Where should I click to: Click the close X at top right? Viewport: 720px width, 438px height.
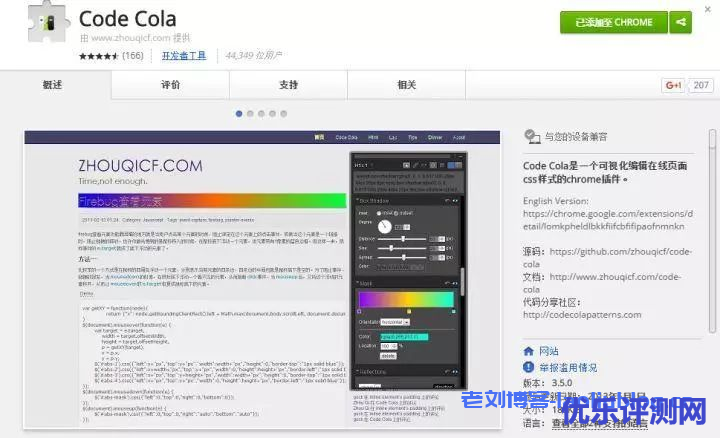706,7
